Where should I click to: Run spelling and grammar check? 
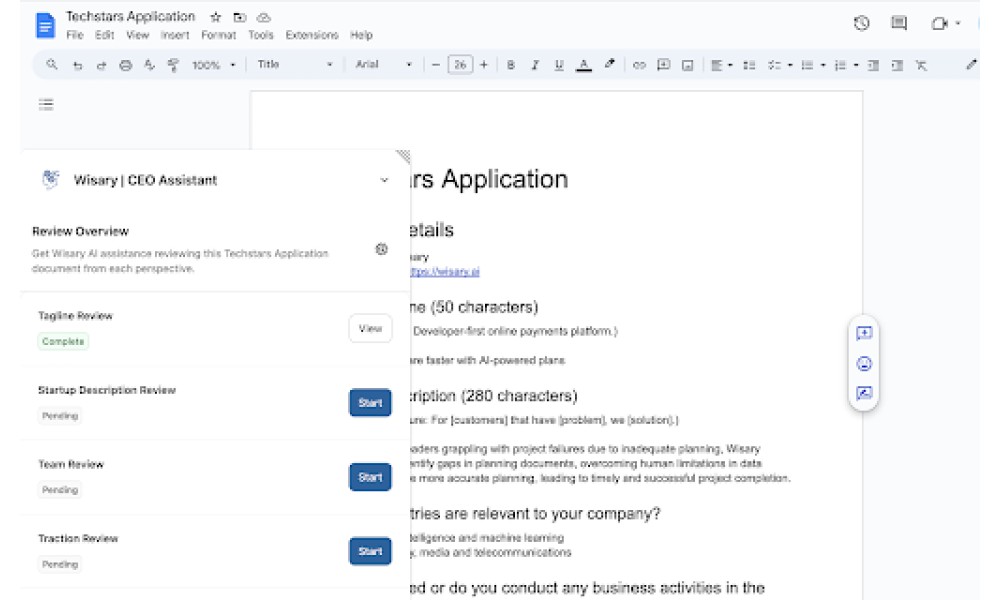[149, 65]
